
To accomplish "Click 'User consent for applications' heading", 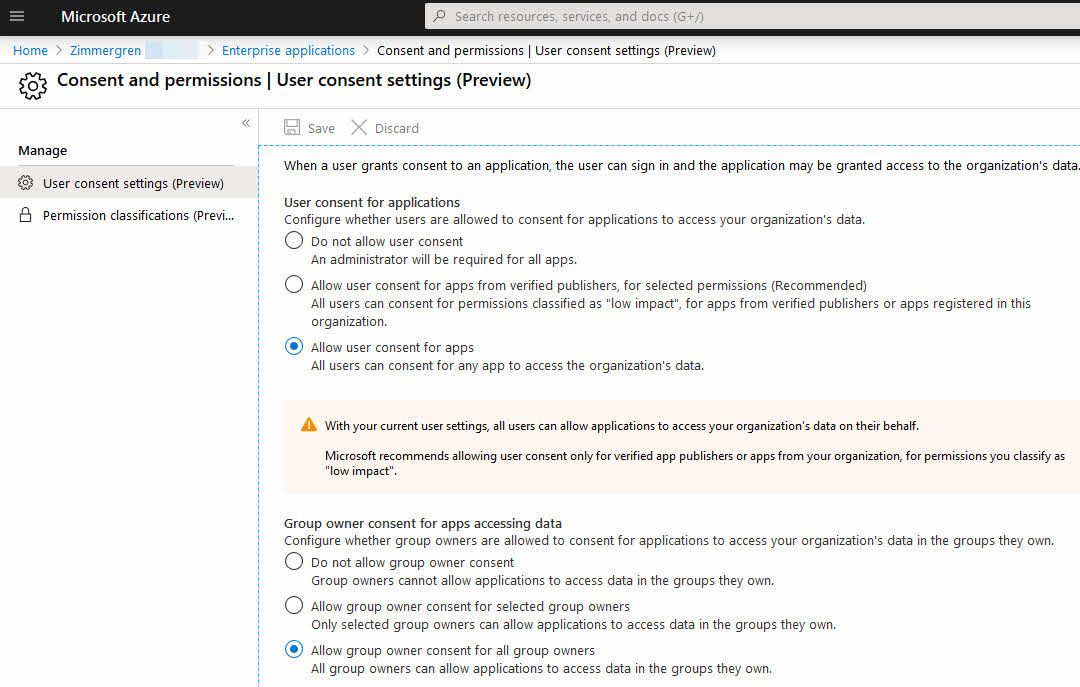I will tap(372, 202).
